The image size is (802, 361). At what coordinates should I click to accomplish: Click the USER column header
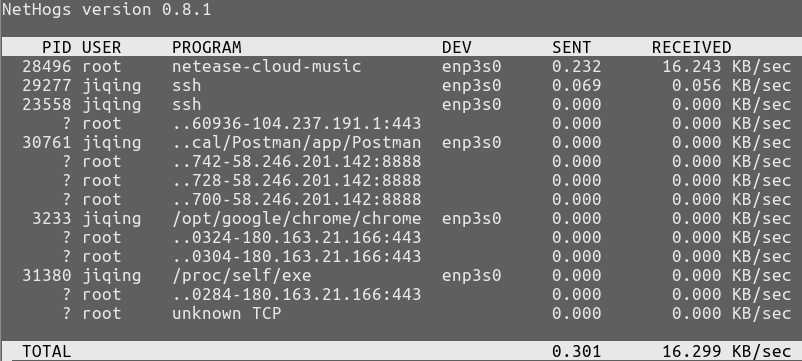pyautogui.click(x=101, y=48)
